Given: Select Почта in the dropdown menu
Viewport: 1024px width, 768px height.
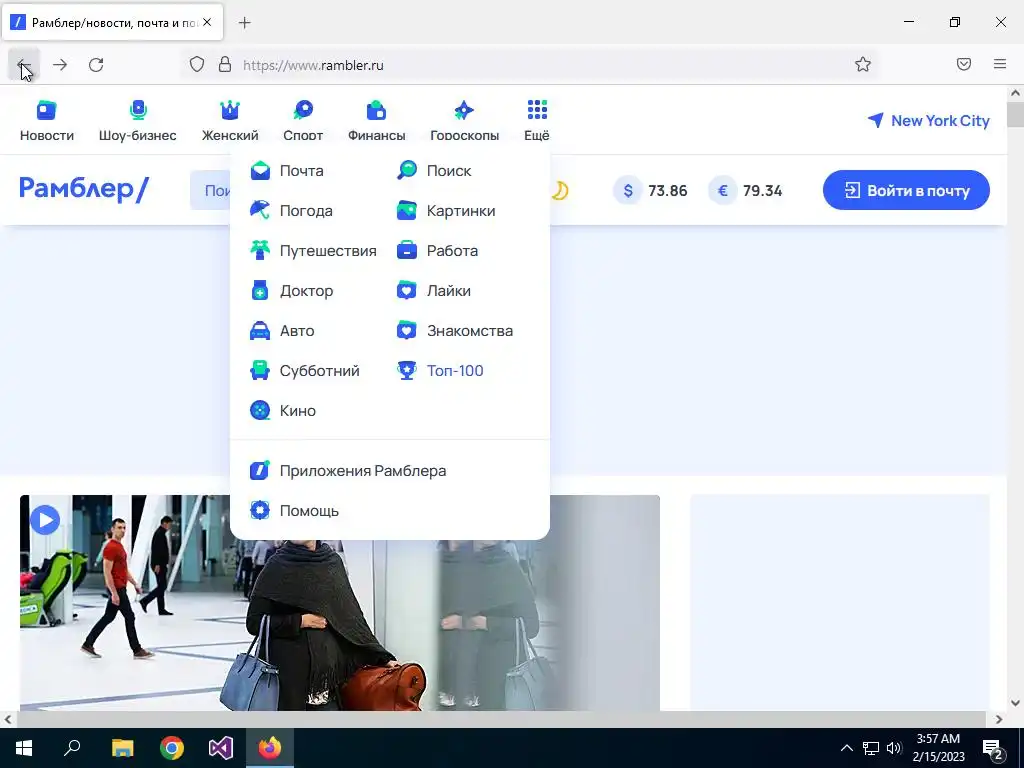Looking at the screenshot, I should 287,170.
